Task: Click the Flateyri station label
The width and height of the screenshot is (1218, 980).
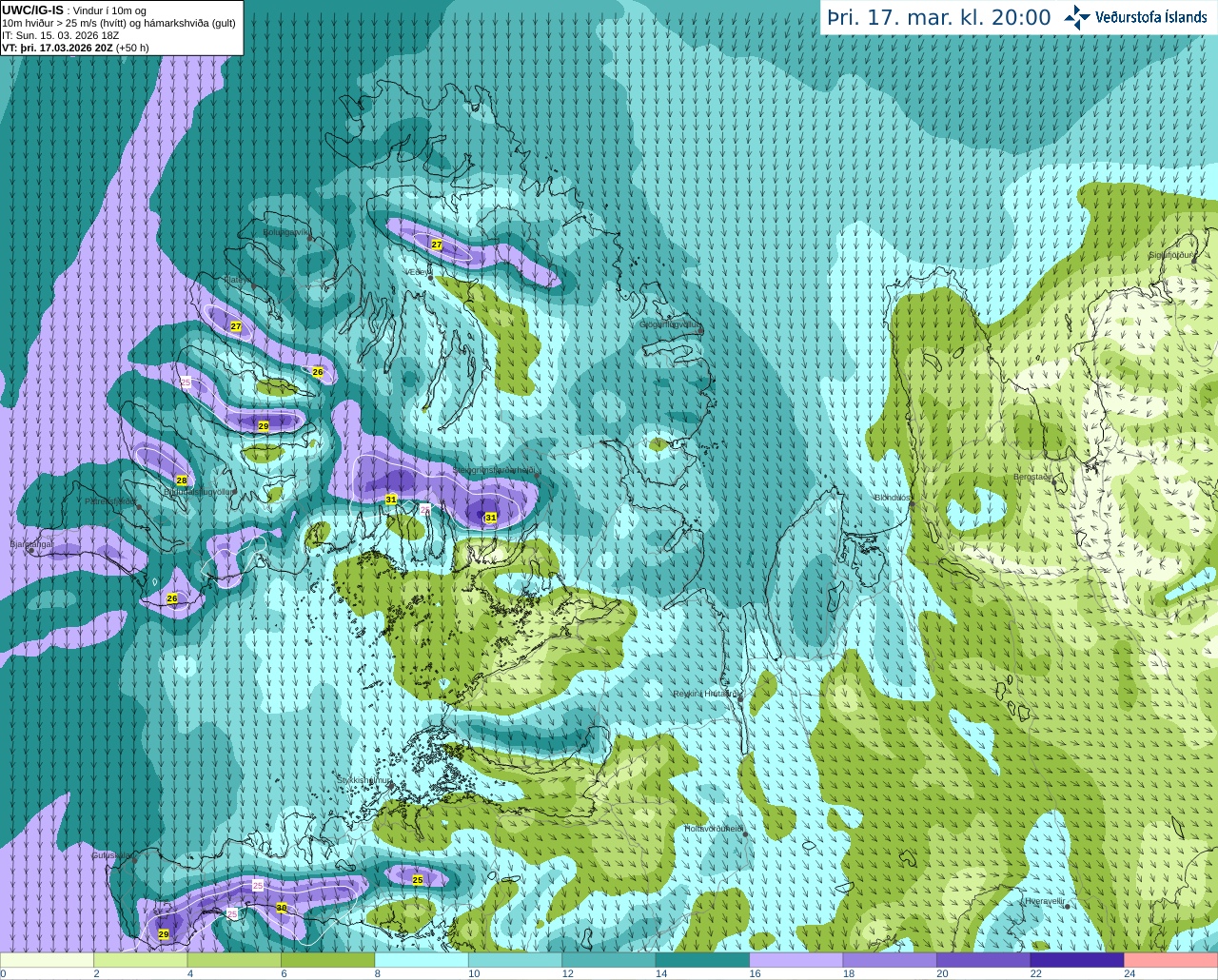Action: 237,280
